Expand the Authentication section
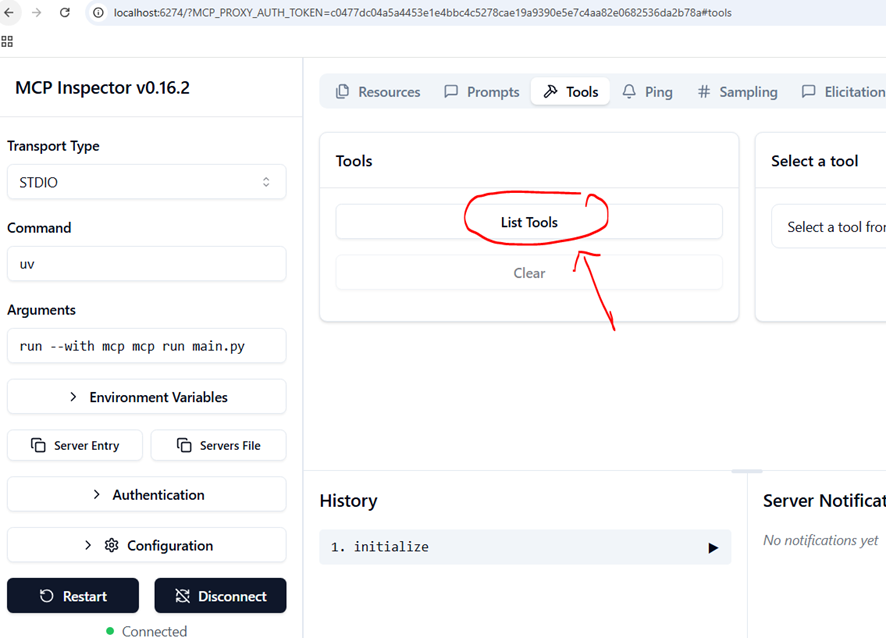 tap(146, 495)
